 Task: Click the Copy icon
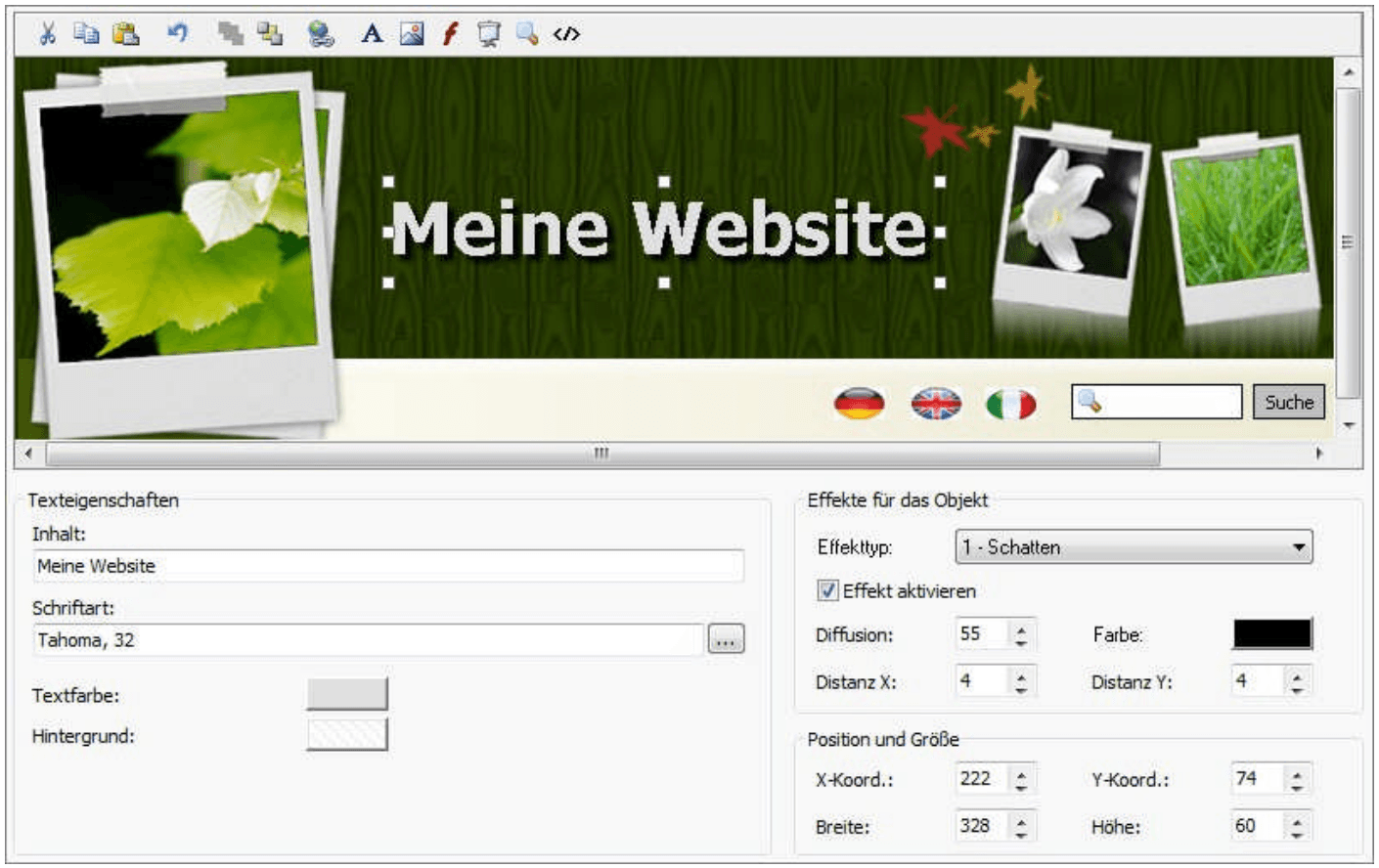[x=86, y=32]
